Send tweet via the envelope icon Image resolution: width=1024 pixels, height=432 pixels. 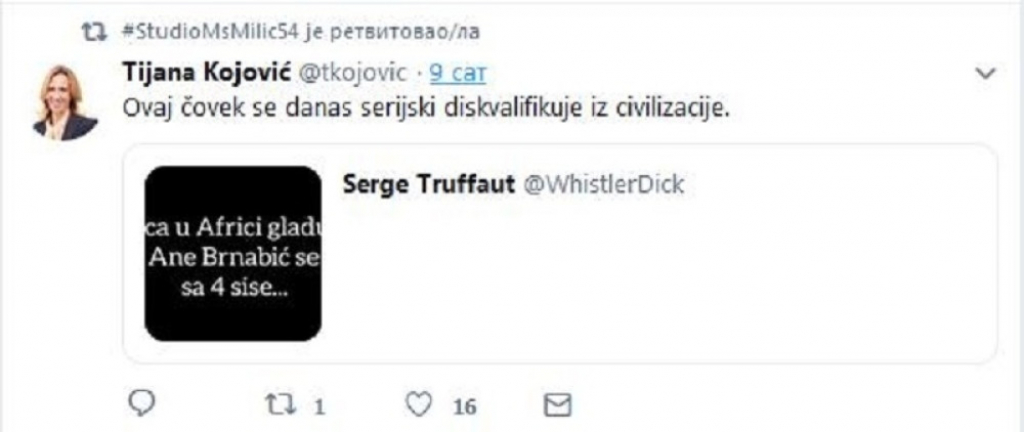click(558, 406)
